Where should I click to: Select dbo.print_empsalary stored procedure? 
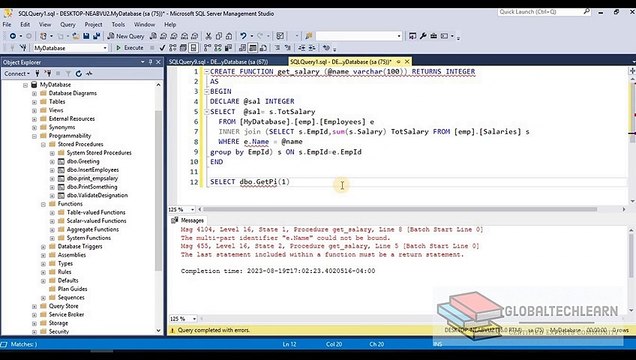tap(92, 178)
